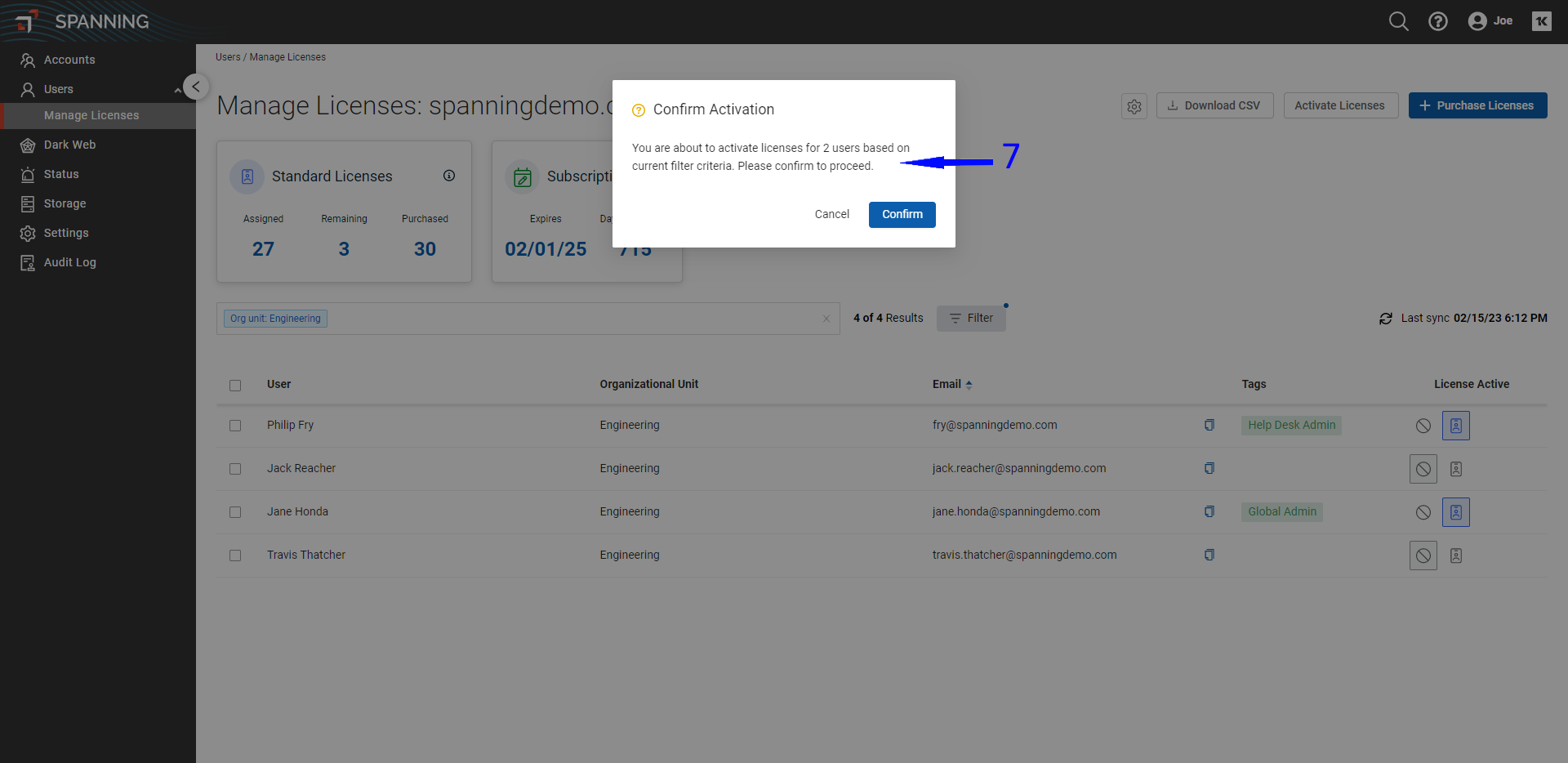Click the sync refresh icon
Image resolution: width=1568 pixels, height=763 pixels.
(1386, 319)
